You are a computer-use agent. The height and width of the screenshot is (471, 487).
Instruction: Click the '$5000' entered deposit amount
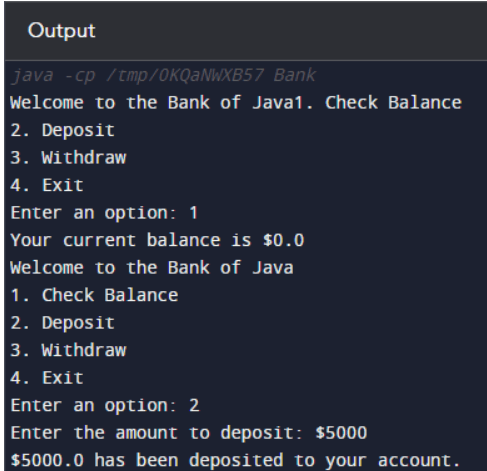click(341, 433)
